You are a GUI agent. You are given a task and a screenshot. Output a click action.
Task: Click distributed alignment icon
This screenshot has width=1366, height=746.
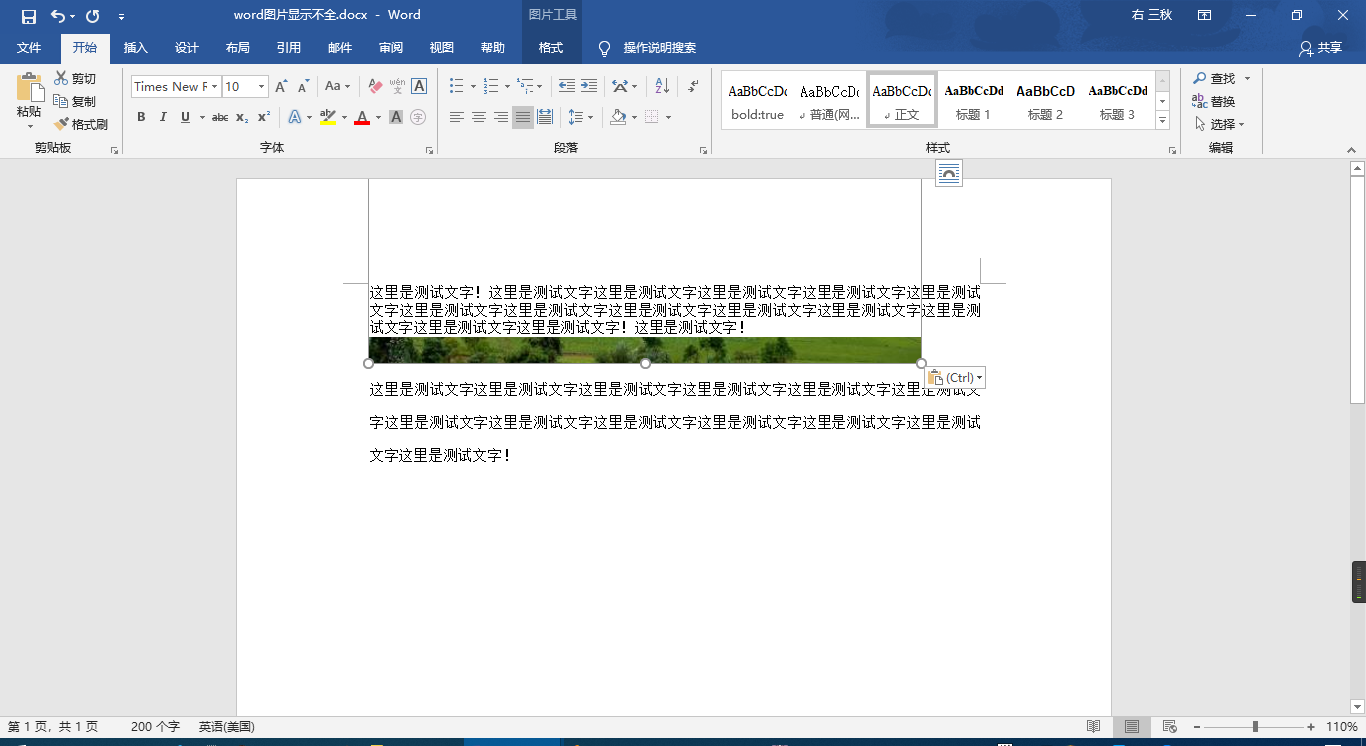click(x=545, y=117)
